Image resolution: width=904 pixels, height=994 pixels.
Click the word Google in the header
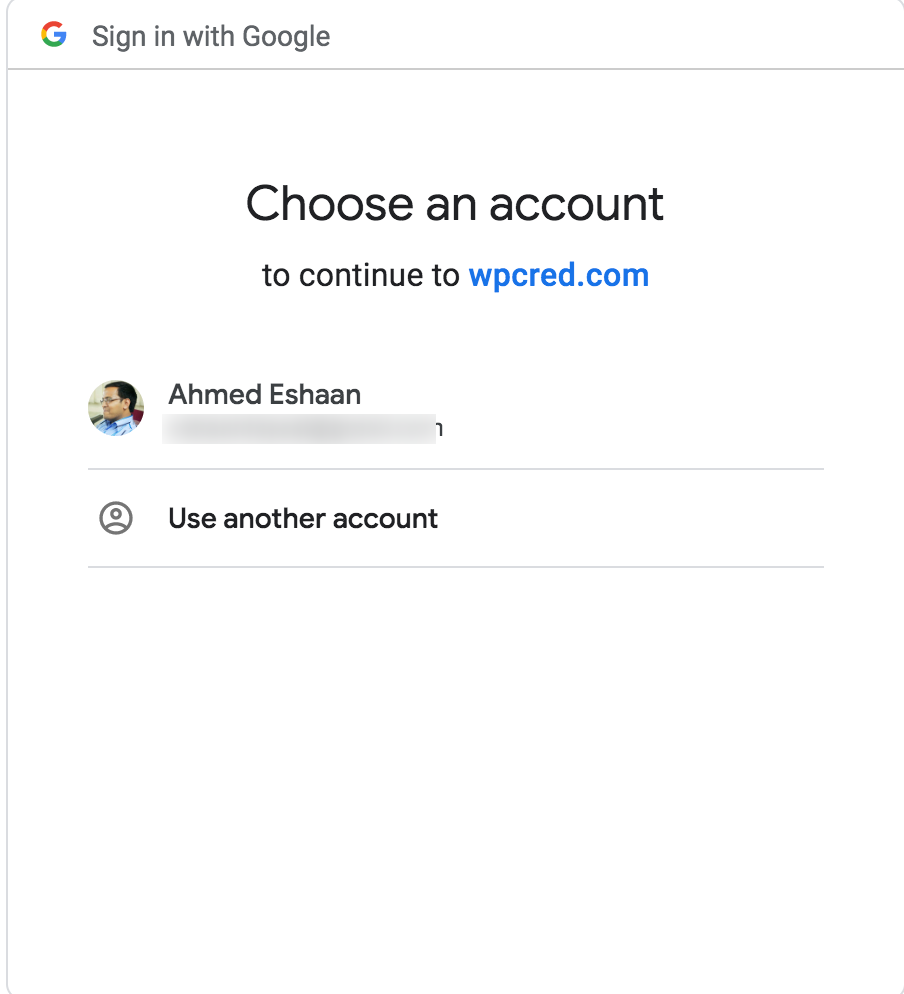coord(287,36)
